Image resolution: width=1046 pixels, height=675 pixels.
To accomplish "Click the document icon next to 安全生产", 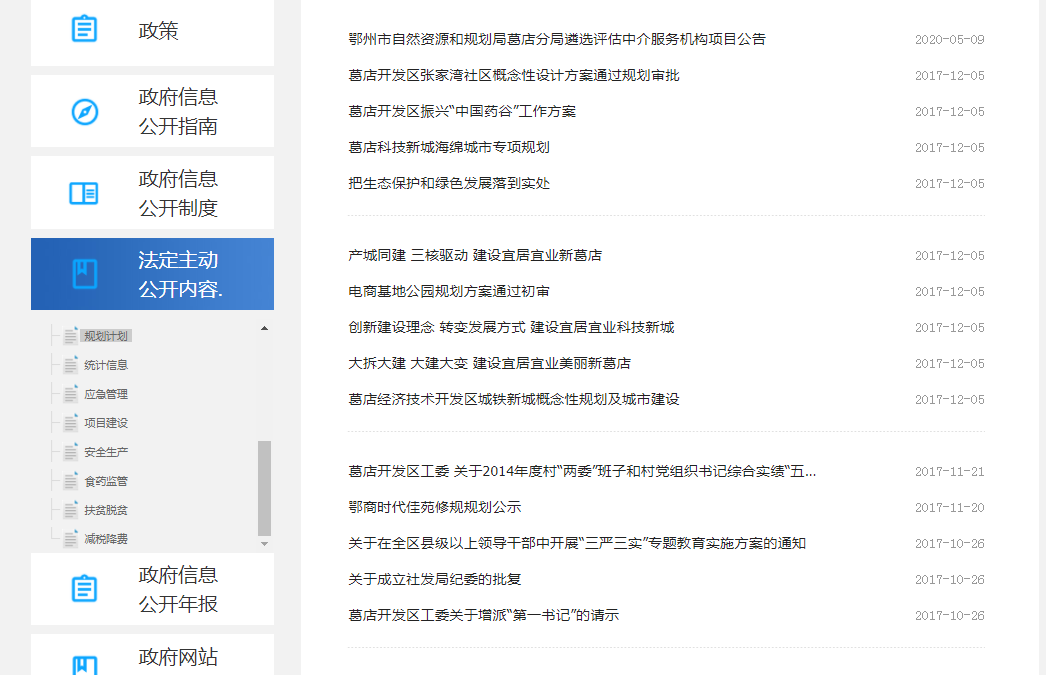I will (71, 452).
